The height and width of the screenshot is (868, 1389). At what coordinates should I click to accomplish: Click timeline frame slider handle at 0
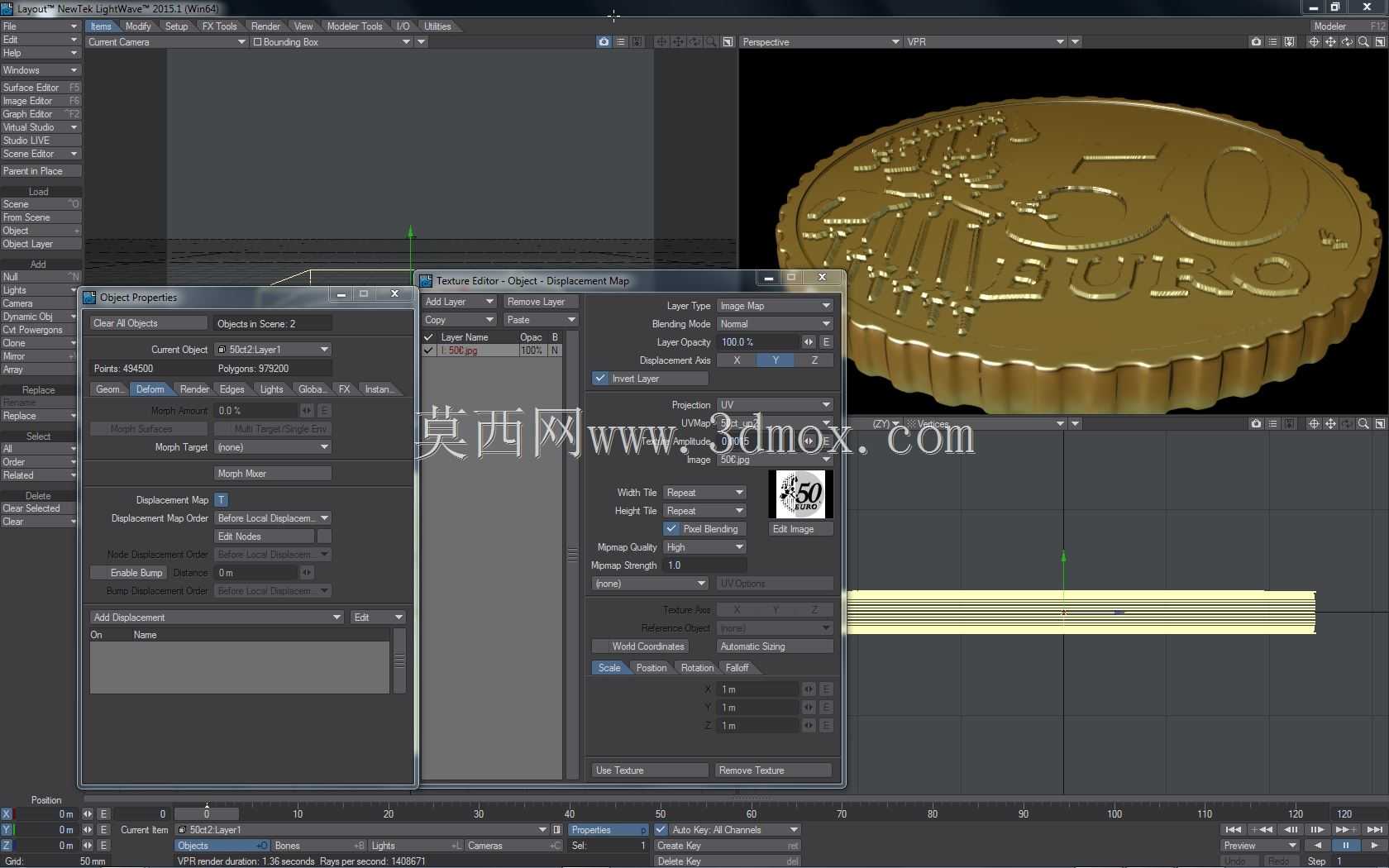coord(207,814)
